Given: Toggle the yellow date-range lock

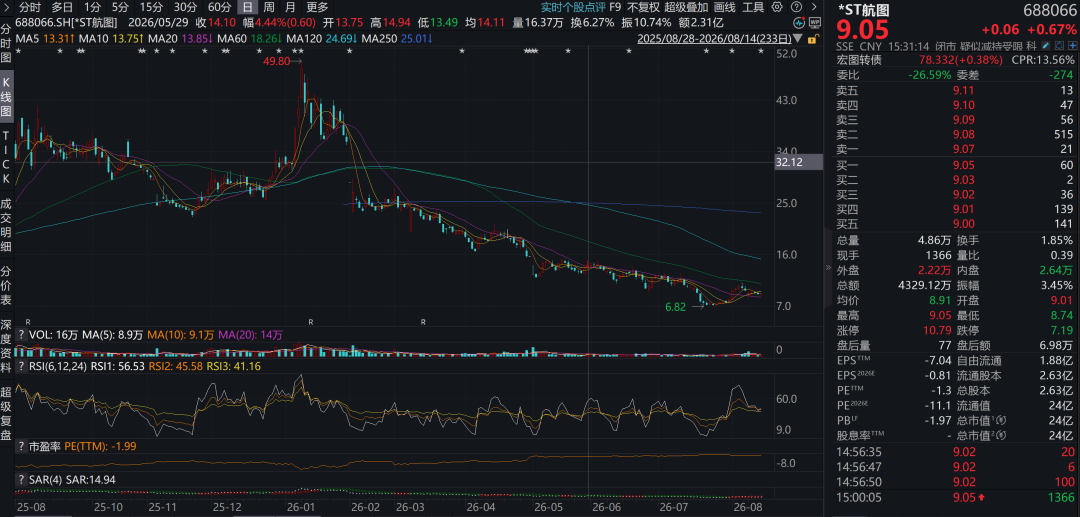Looking at the screenshot, I should coord(814,39).
